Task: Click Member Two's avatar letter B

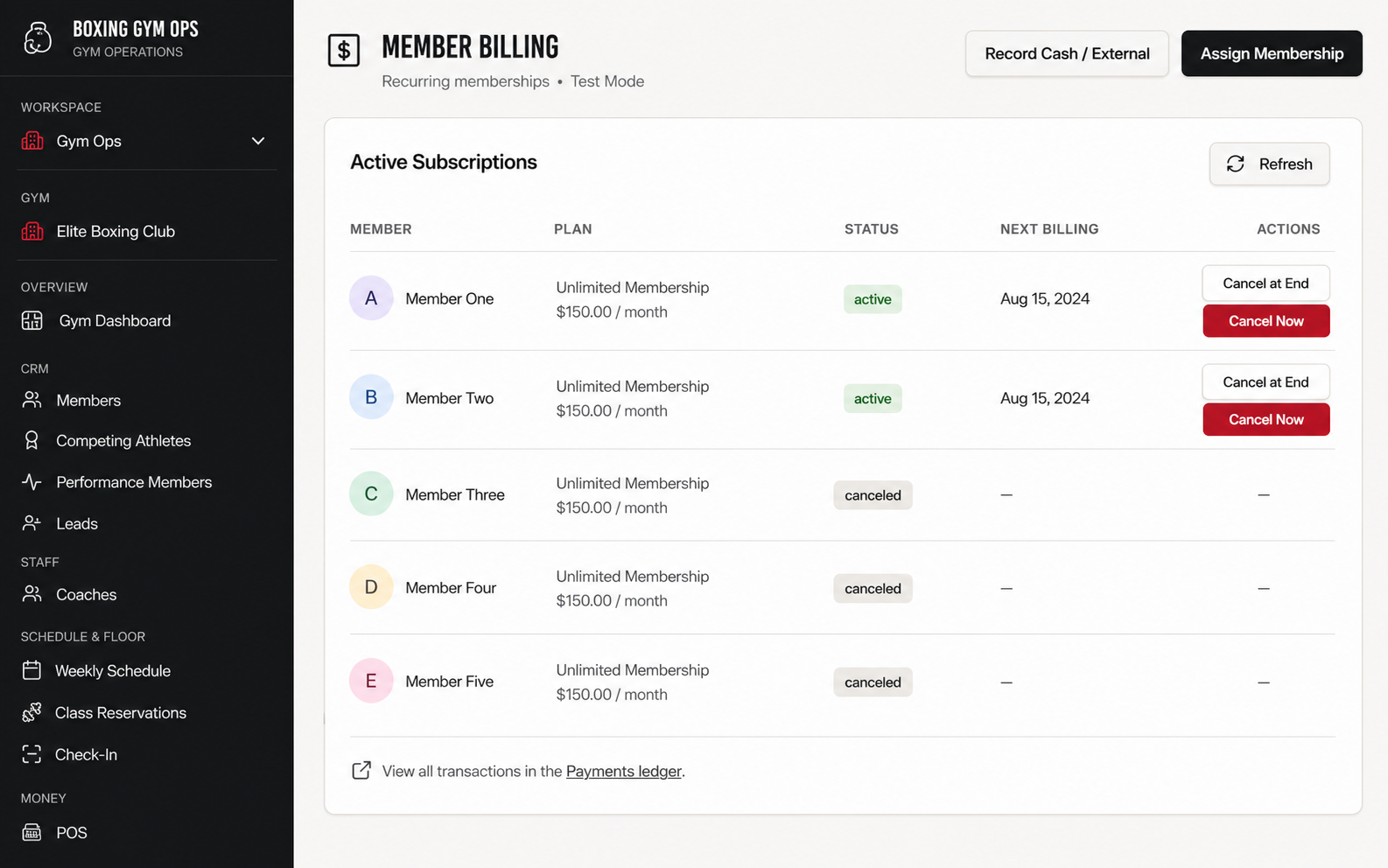Action: click(x=371, y=397)
